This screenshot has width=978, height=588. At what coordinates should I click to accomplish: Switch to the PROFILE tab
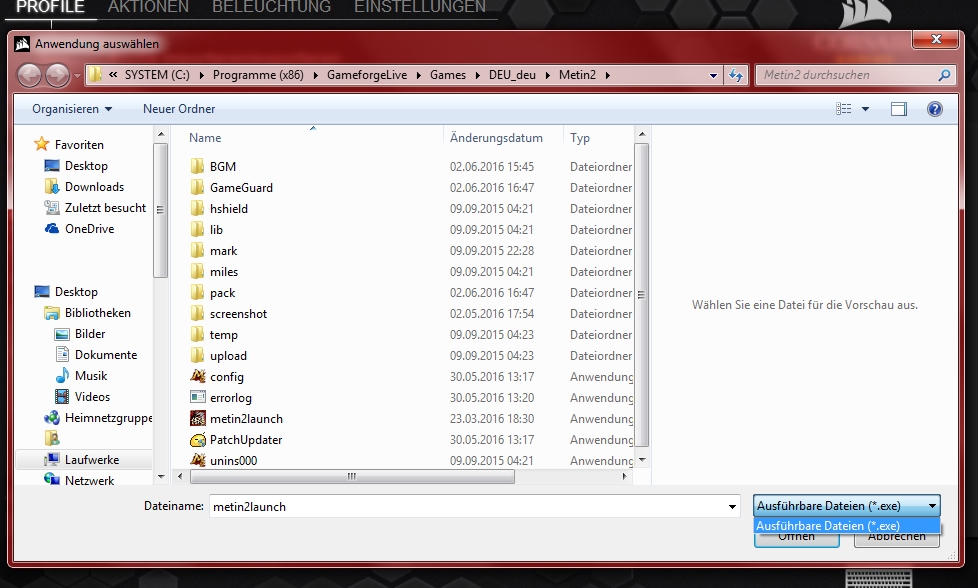(51, 7)
